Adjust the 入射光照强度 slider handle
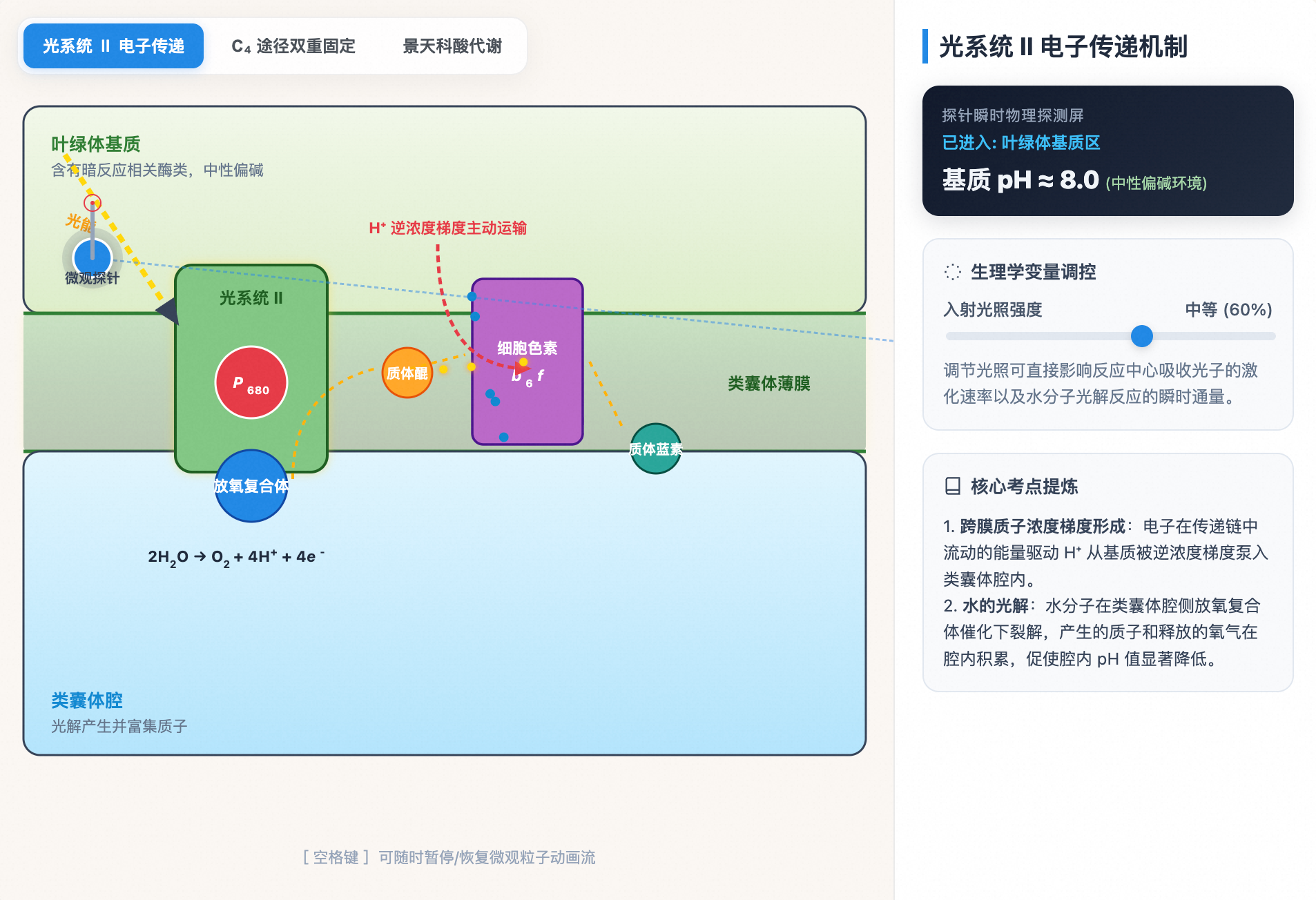The height and width of the screenshot is (900, 1316). point(1142,336)
